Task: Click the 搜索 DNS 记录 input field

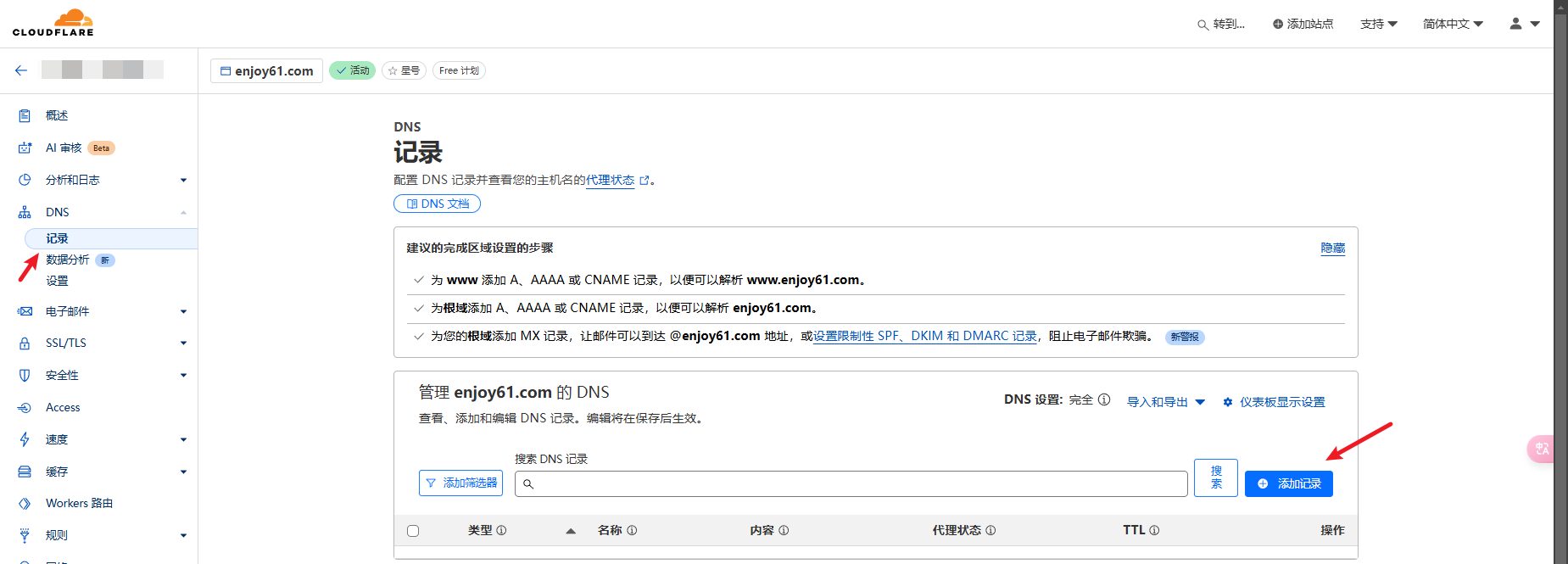Action: [851, 483]
